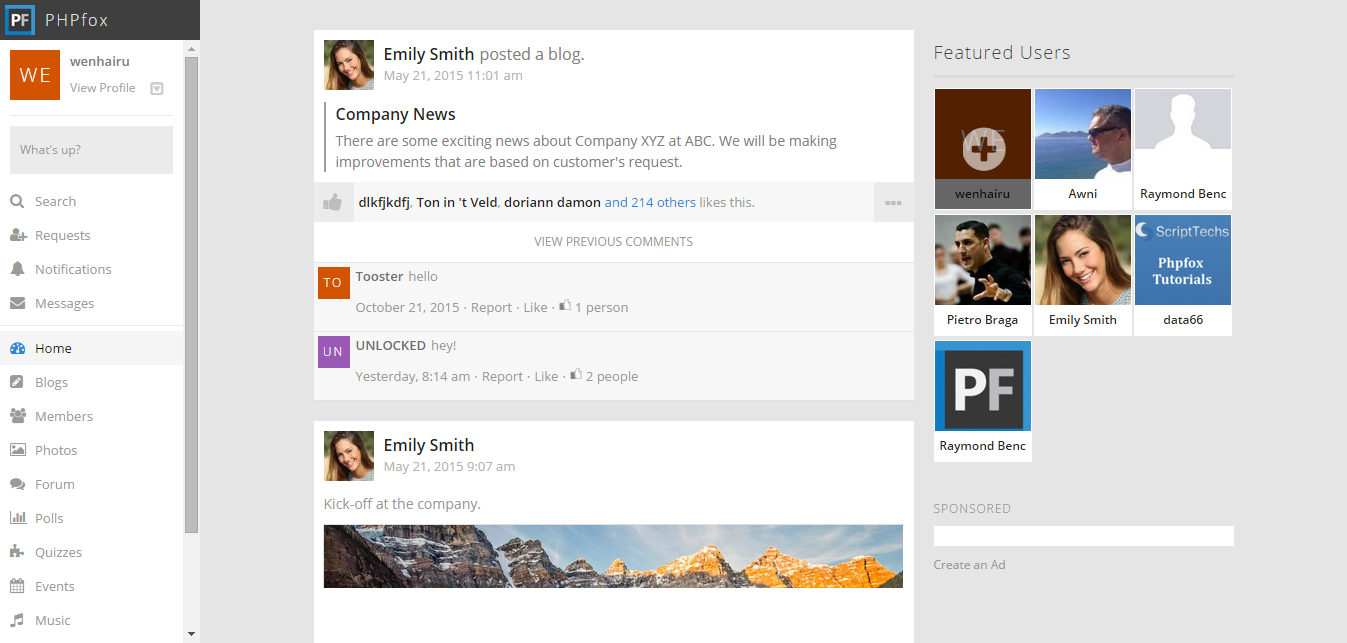The height and width of the screenshot is (643, 1347).
Task: Click the Members group icon
Action: (17, 416)
